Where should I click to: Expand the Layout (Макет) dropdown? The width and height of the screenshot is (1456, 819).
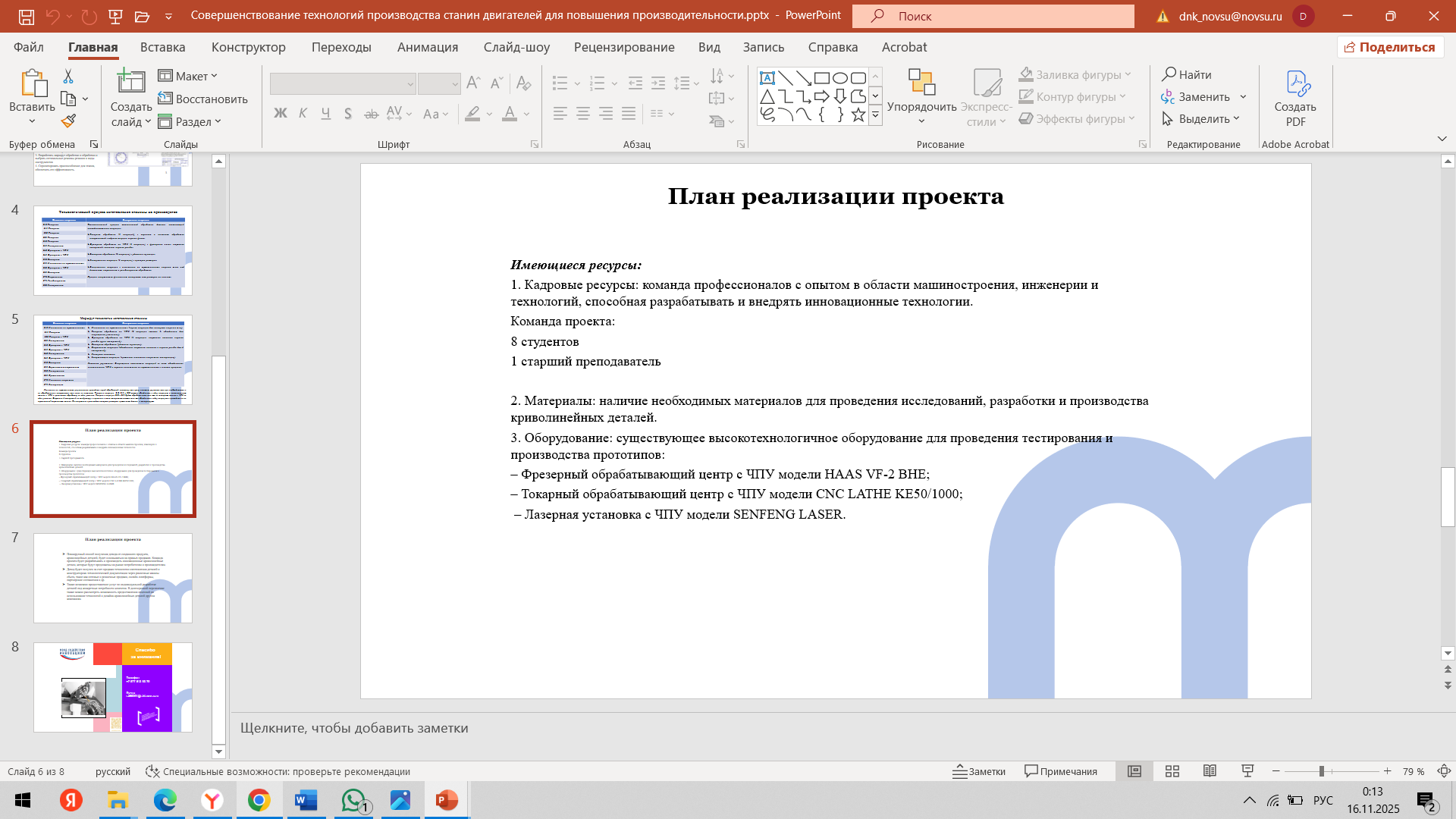[x=188, y=76]
